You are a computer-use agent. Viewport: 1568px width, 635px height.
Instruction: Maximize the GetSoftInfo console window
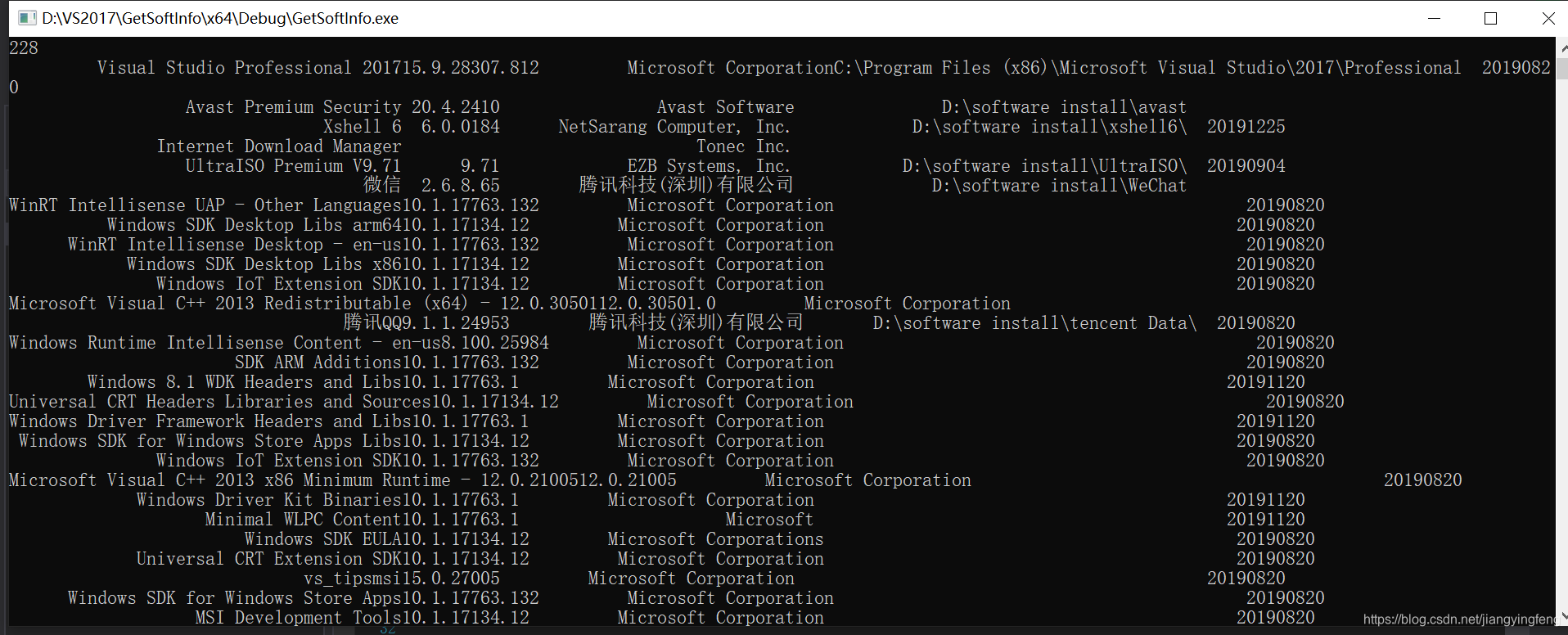click(x=1490, y=18)
